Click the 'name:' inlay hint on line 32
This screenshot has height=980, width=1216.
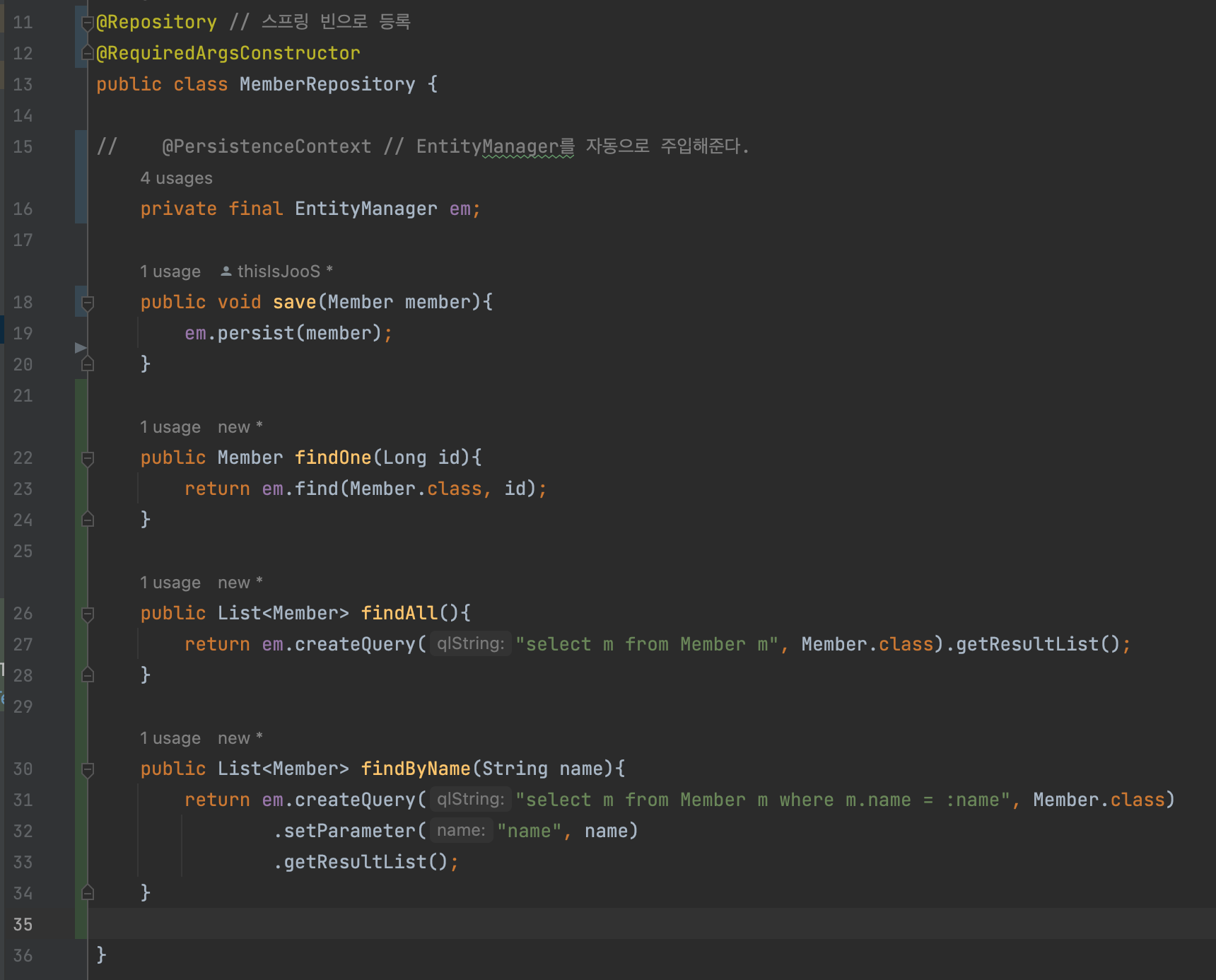pos(461,830)
